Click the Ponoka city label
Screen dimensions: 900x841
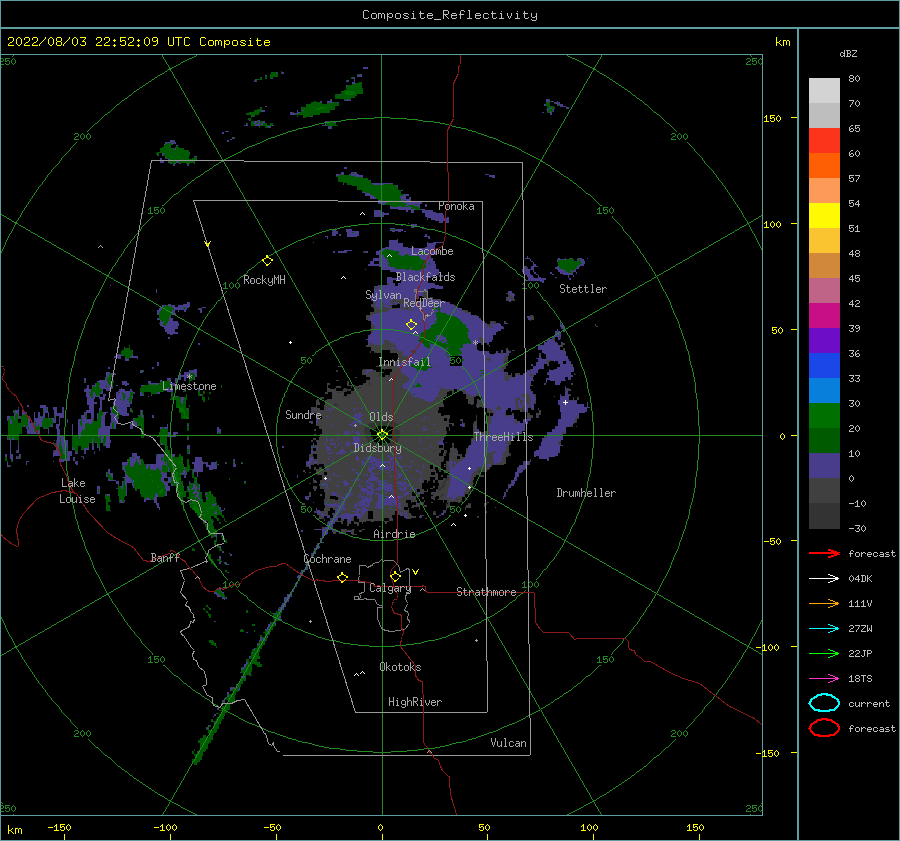click(456, 206)
